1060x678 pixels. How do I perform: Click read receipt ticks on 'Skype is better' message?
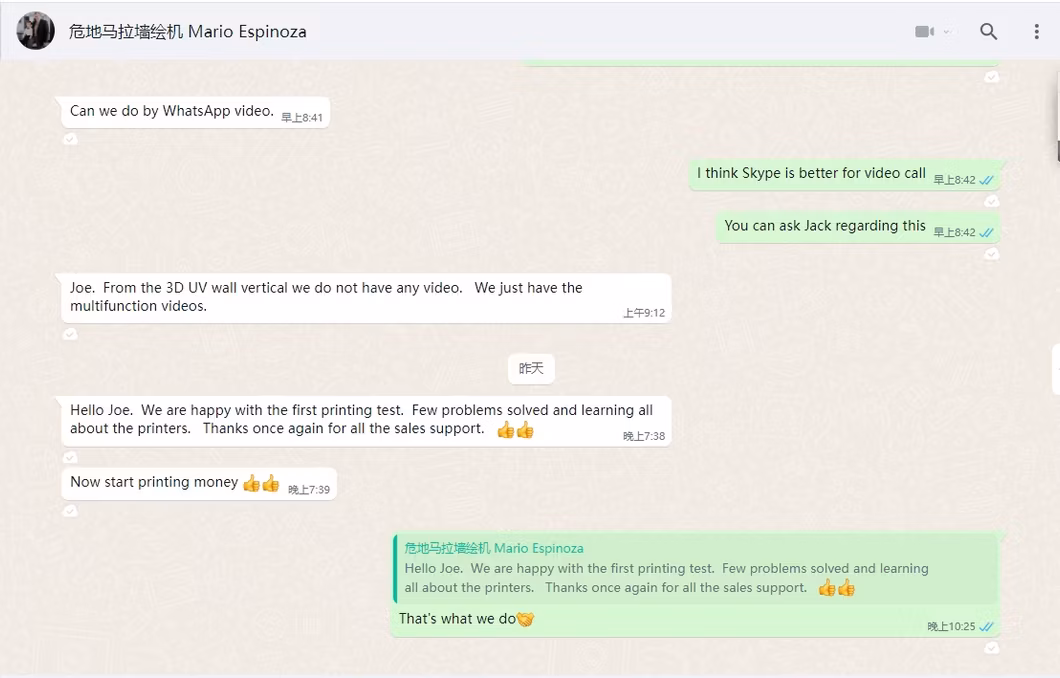click(986, 180)
